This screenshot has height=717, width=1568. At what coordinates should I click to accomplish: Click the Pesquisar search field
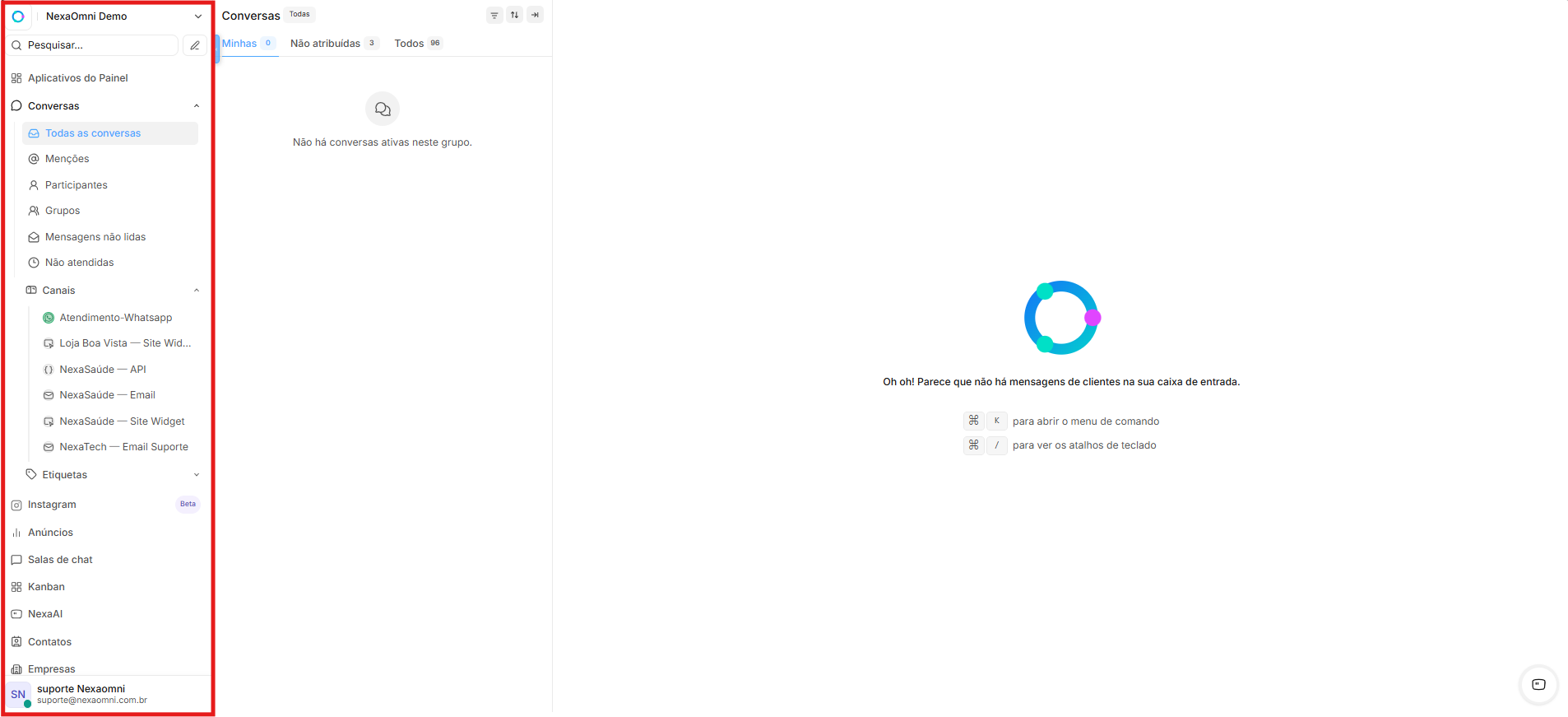coord(93,45)
